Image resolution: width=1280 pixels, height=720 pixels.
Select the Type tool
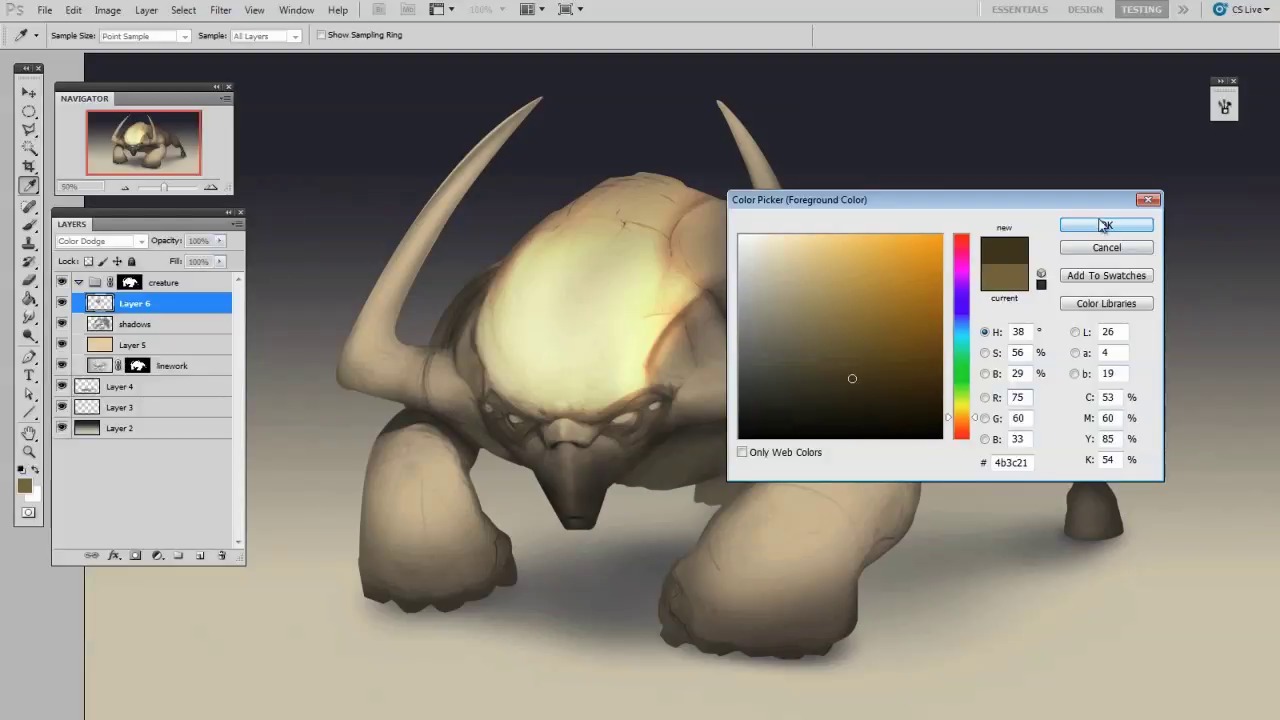[x=29, y=375]
